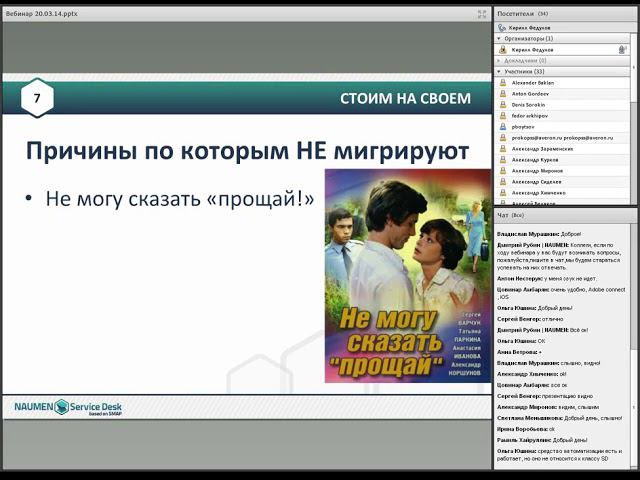Click Сергей Венгер's 'отлично' chat message
Screen dimensions: 640x480
pyautogui.click(x=530, y=319)
